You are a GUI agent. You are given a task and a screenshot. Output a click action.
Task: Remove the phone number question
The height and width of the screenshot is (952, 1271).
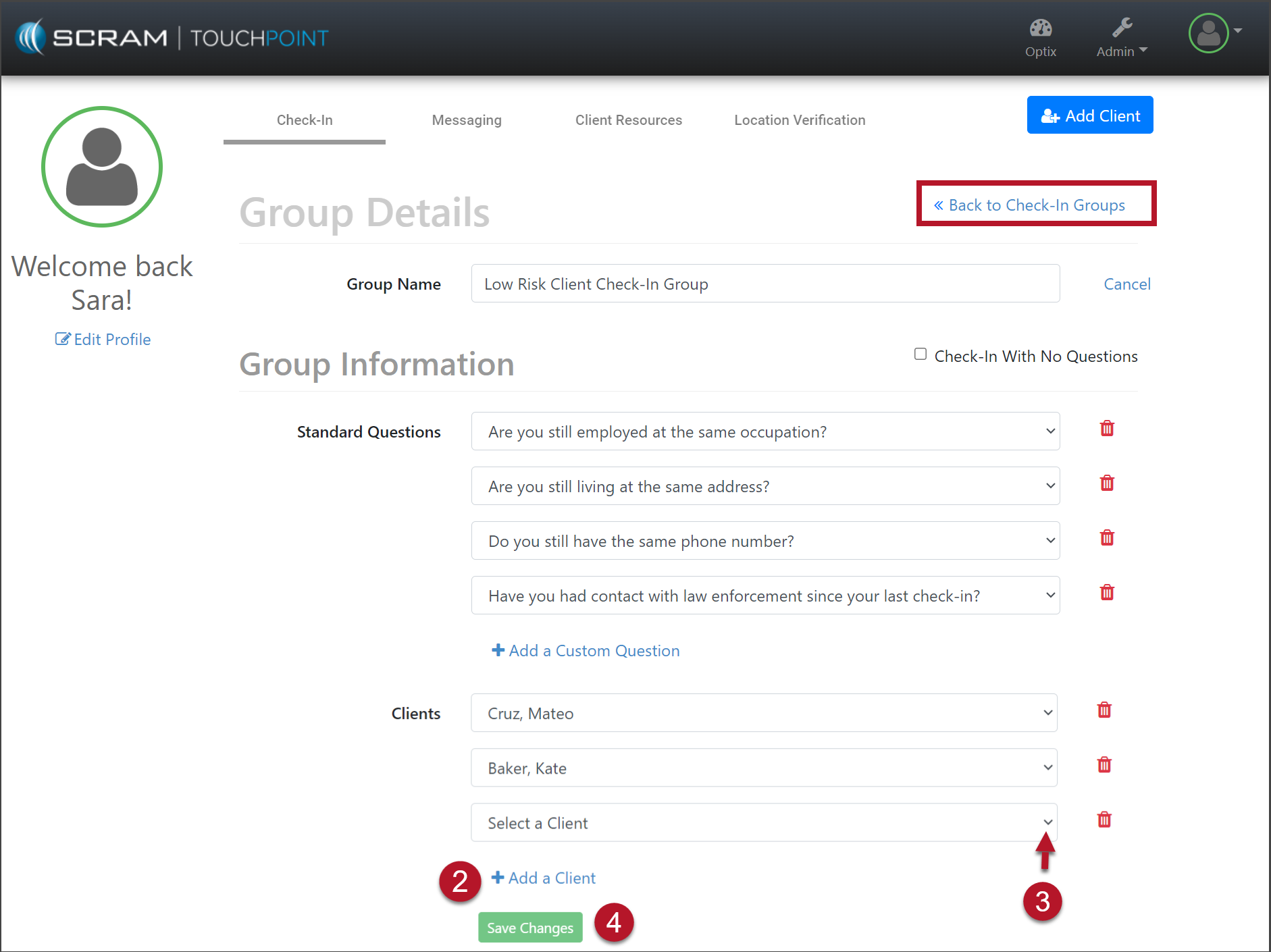[x=1107, y=538]
